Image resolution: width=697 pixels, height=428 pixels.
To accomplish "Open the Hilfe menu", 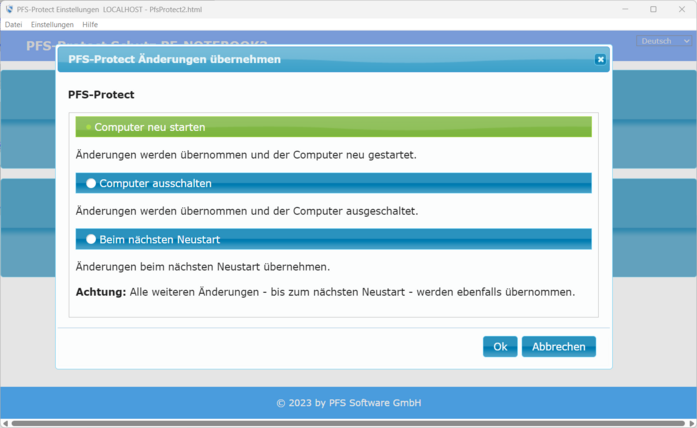I will (x=90, y=24).
